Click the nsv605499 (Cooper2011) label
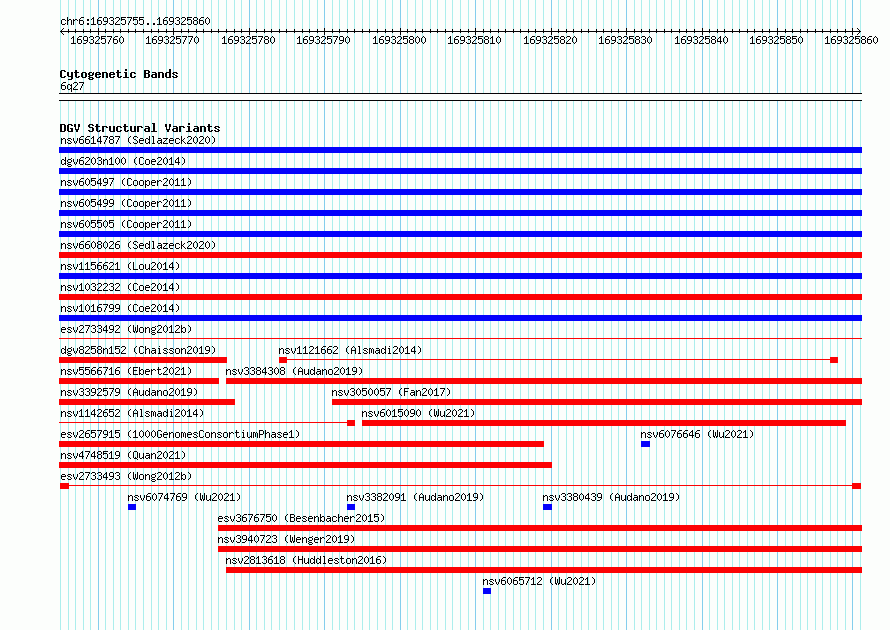Screen dimensions: 890x630 pos(126,203)
